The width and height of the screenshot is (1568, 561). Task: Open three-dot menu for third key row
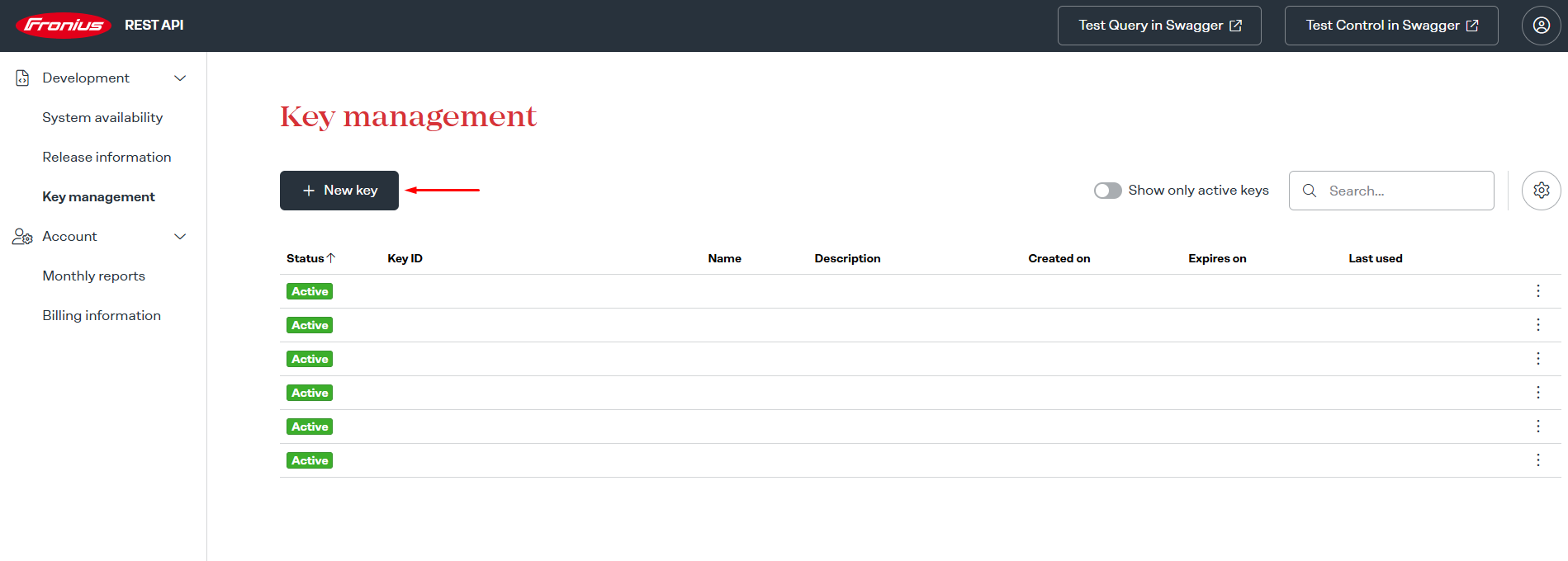1537,359
